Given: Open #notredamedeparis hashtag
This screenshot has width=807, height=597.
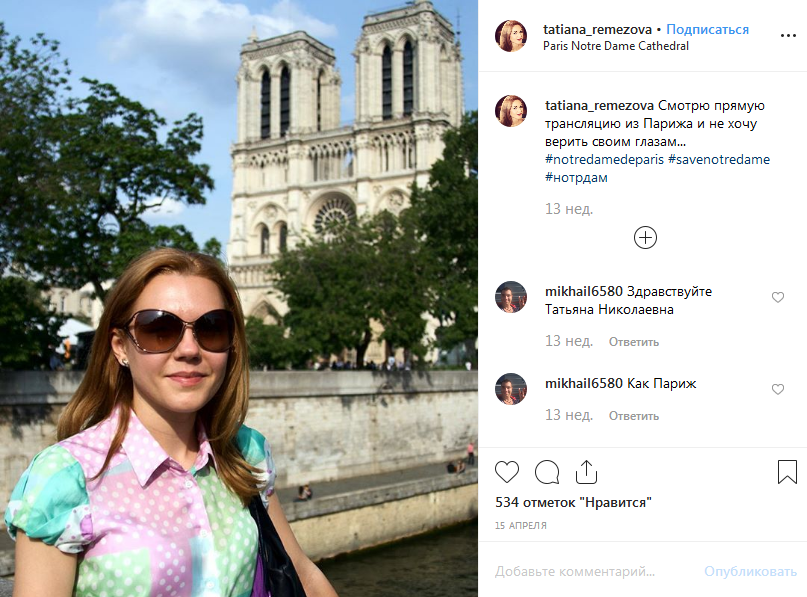Looking at the screenshot, I should (601, 160).
